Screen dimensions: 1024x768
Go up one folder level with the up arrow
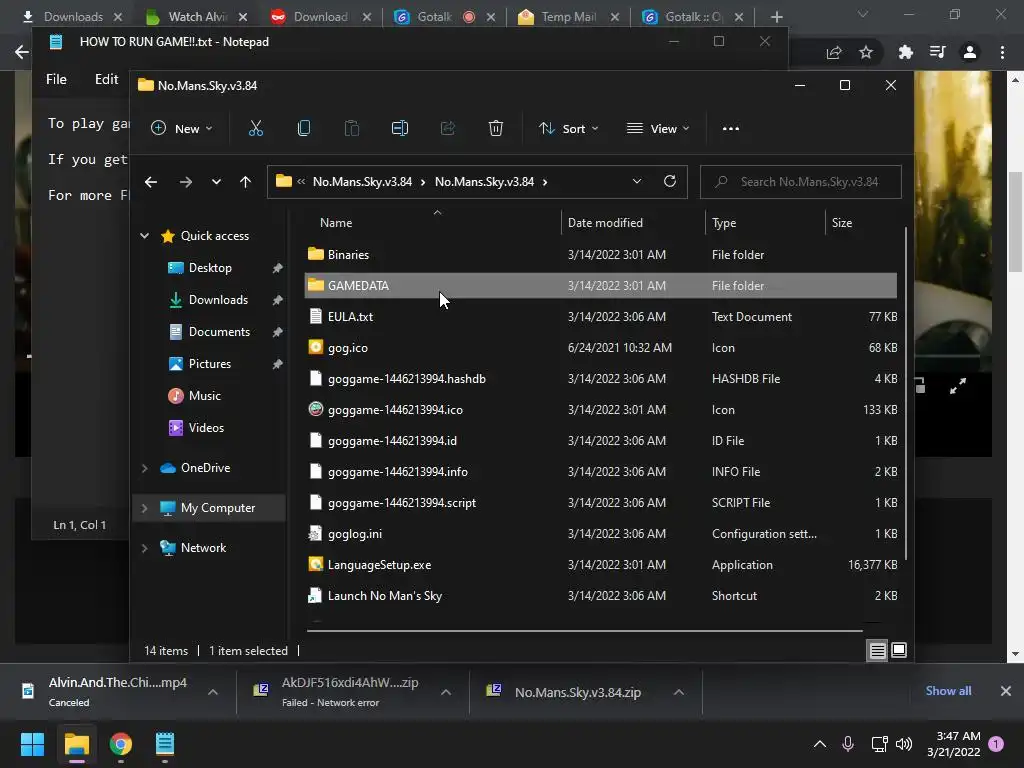tap(245, 182)
